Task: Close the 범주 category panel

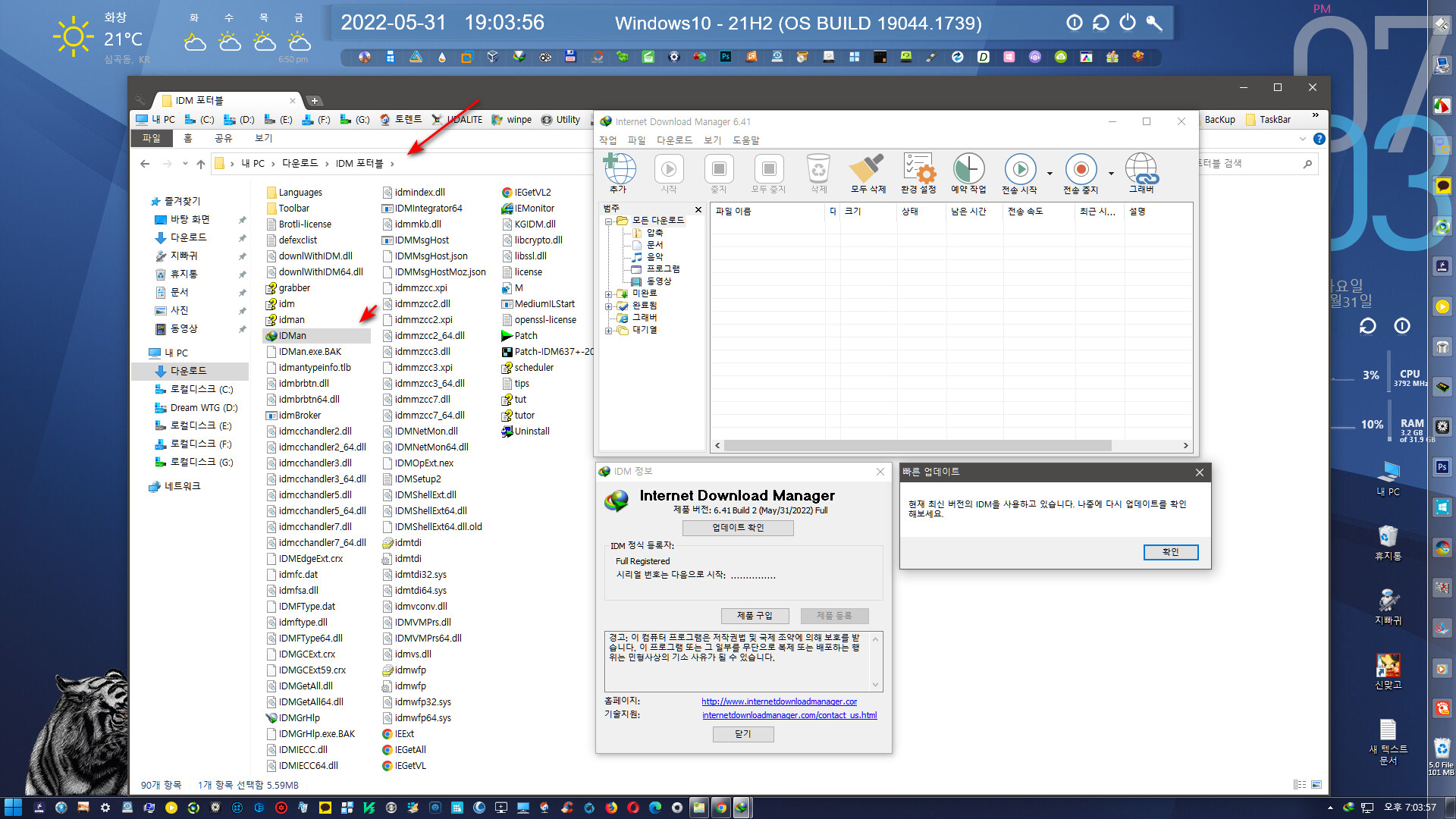Action: [x=698, y=209]
